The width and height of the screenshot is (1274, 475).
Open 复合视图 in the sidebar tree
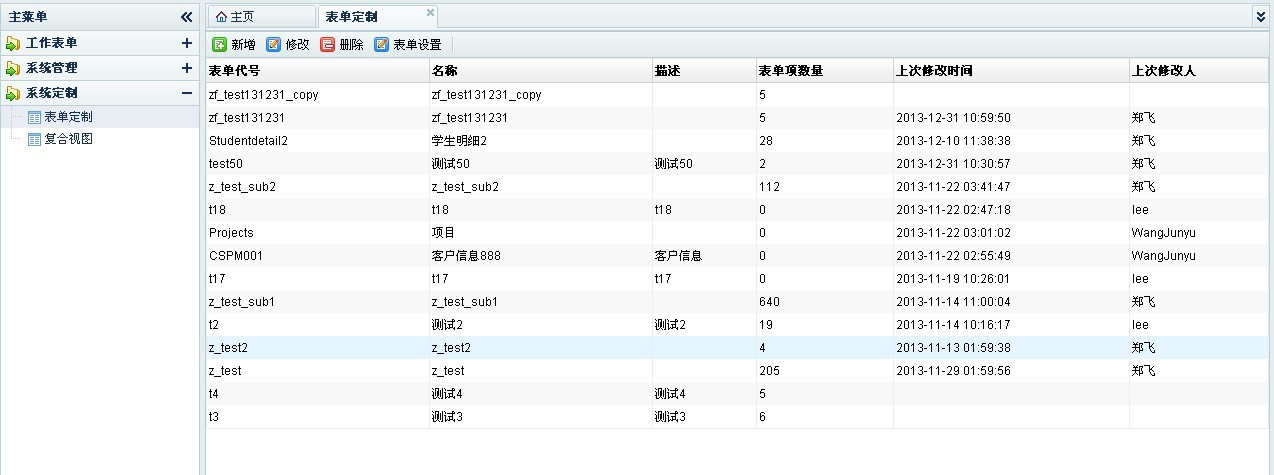69,139
